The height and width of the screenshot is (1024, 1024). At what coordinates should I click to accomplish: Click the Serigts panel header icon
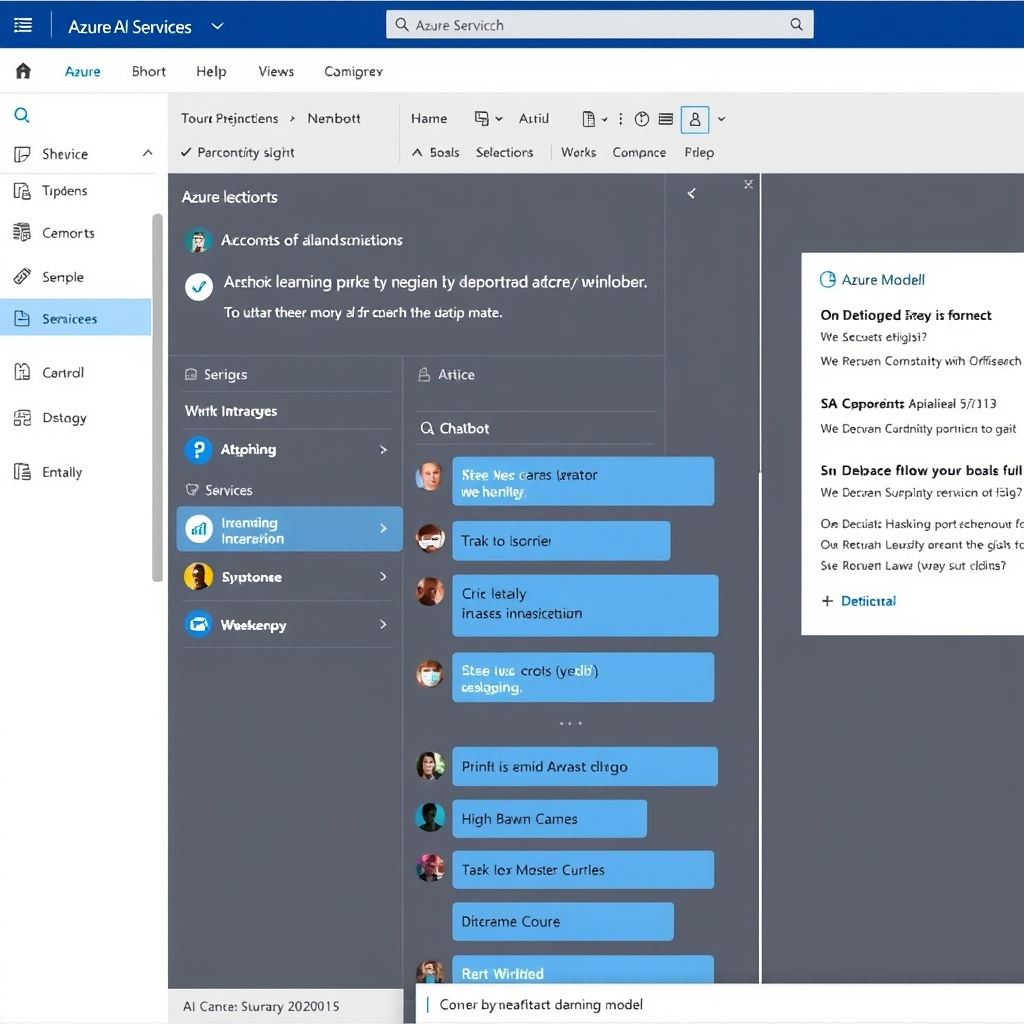(x=191, y=374)
